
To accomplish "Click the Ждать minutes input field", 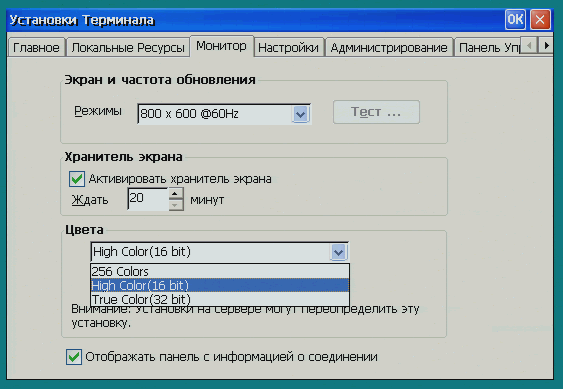I will 148,198.
